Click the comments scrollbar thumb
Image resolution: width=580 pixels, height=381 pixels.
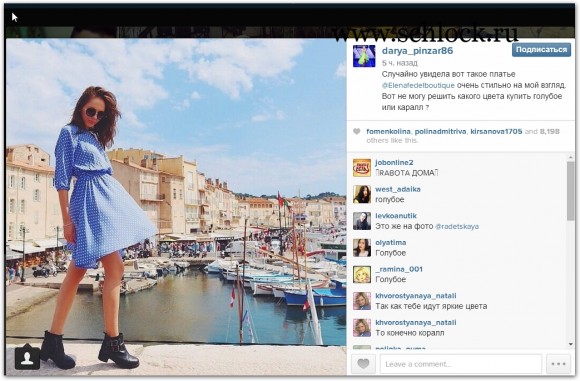[x=570, y=190]
